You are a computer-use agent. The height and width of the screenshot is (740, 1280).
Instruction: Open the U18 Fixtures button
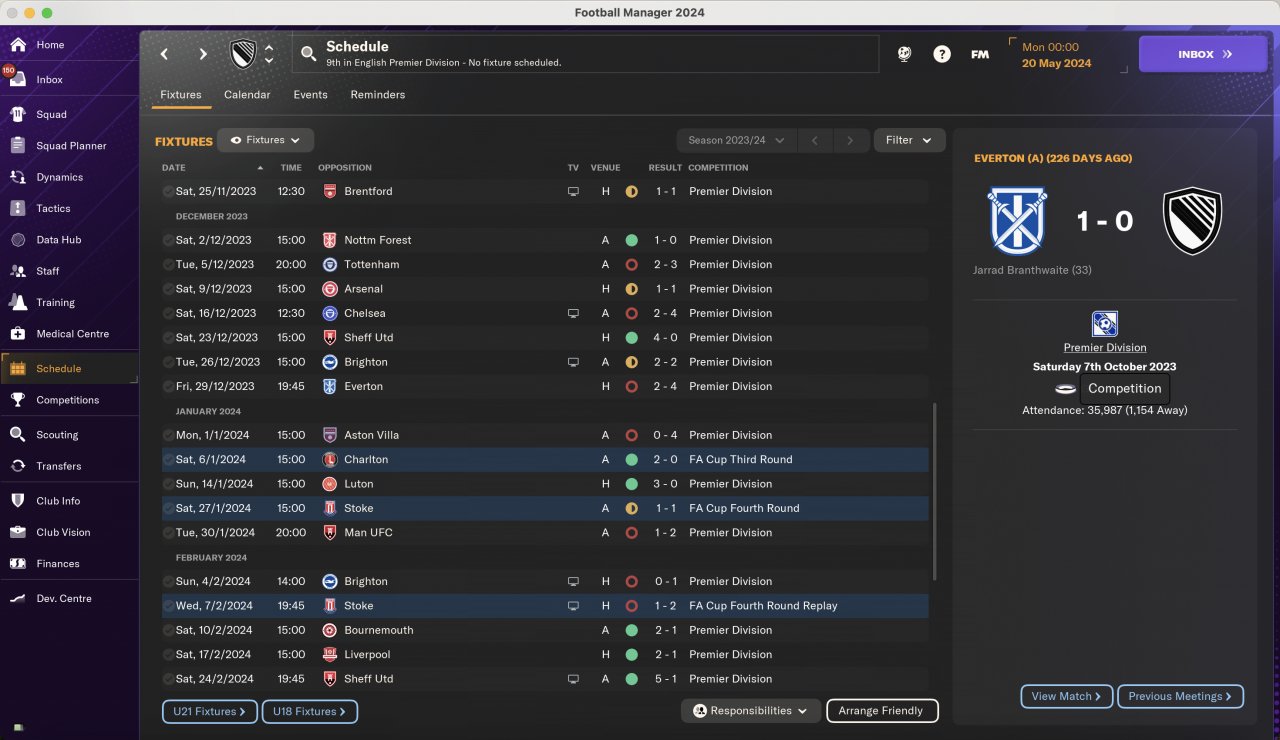[x=309, y=711]
